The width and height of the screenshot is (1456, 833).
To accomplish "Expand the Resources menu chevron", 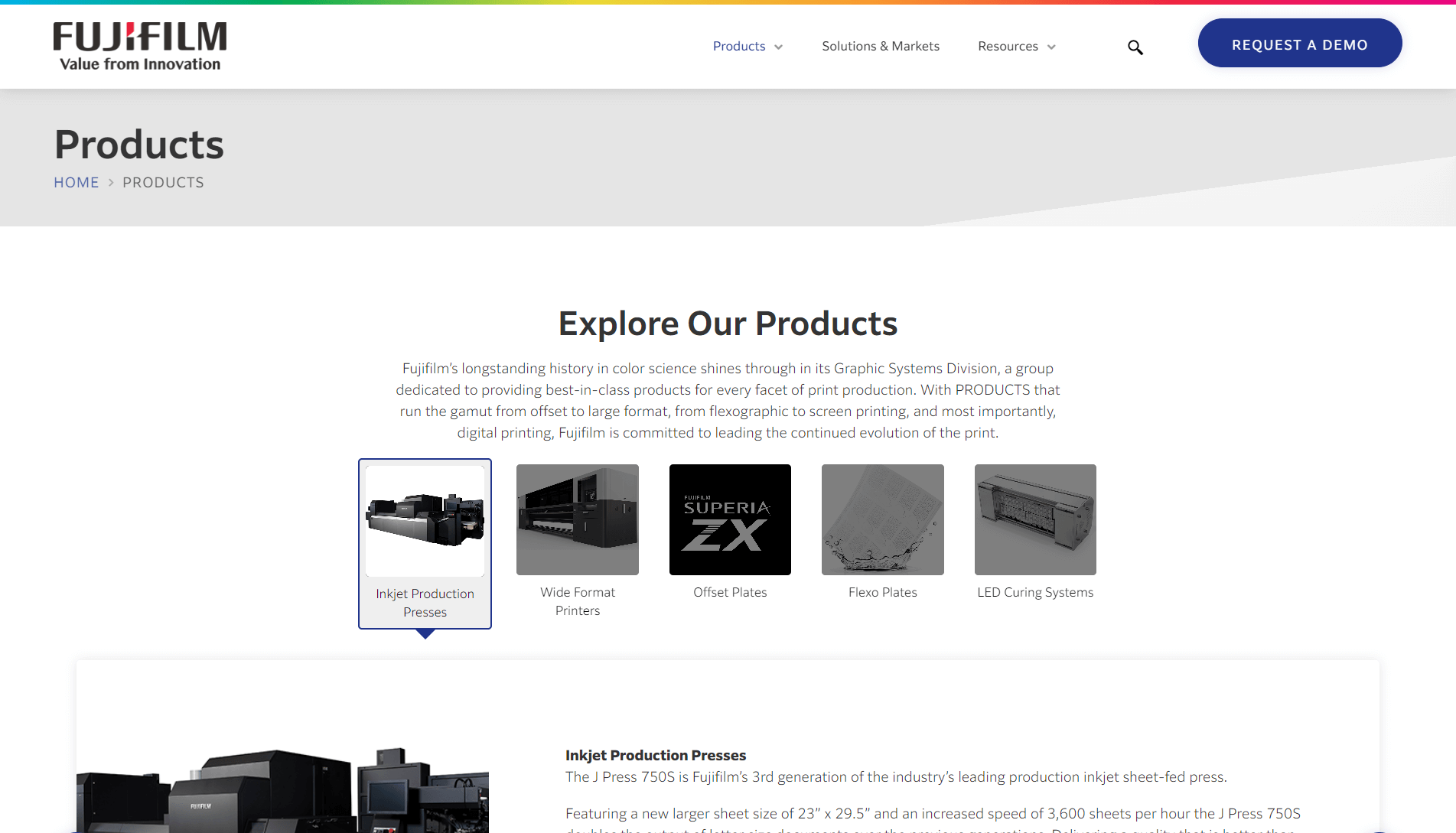I will (x=1051, y=47).
